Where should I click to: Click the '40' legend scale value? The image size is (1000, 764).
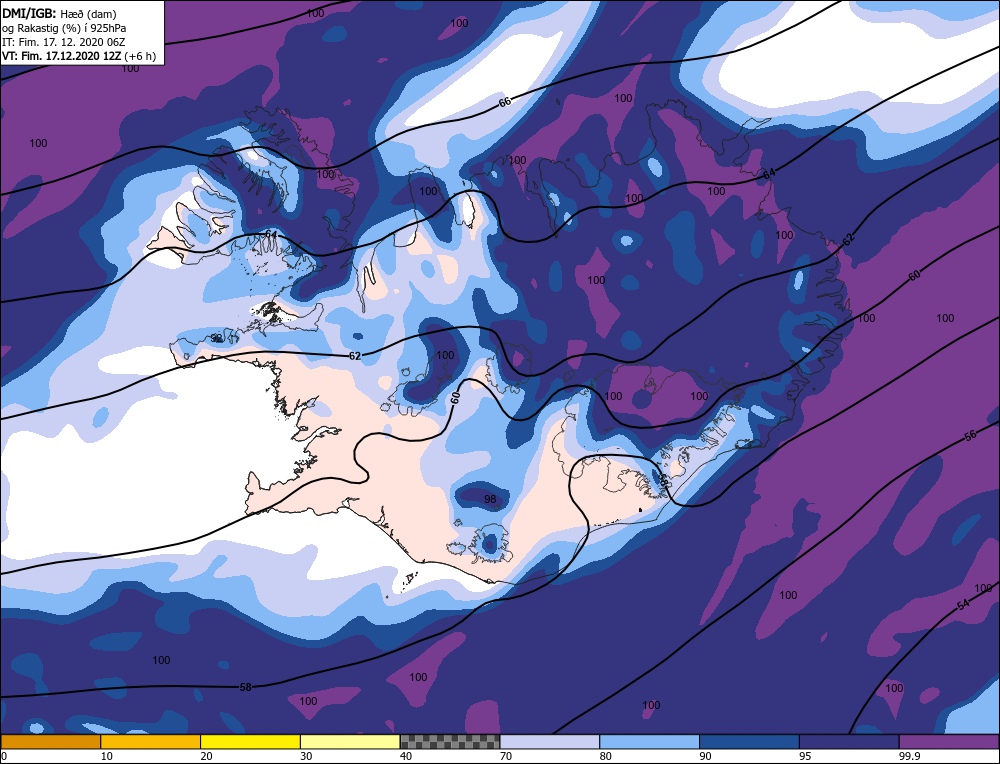coord(406,756)
